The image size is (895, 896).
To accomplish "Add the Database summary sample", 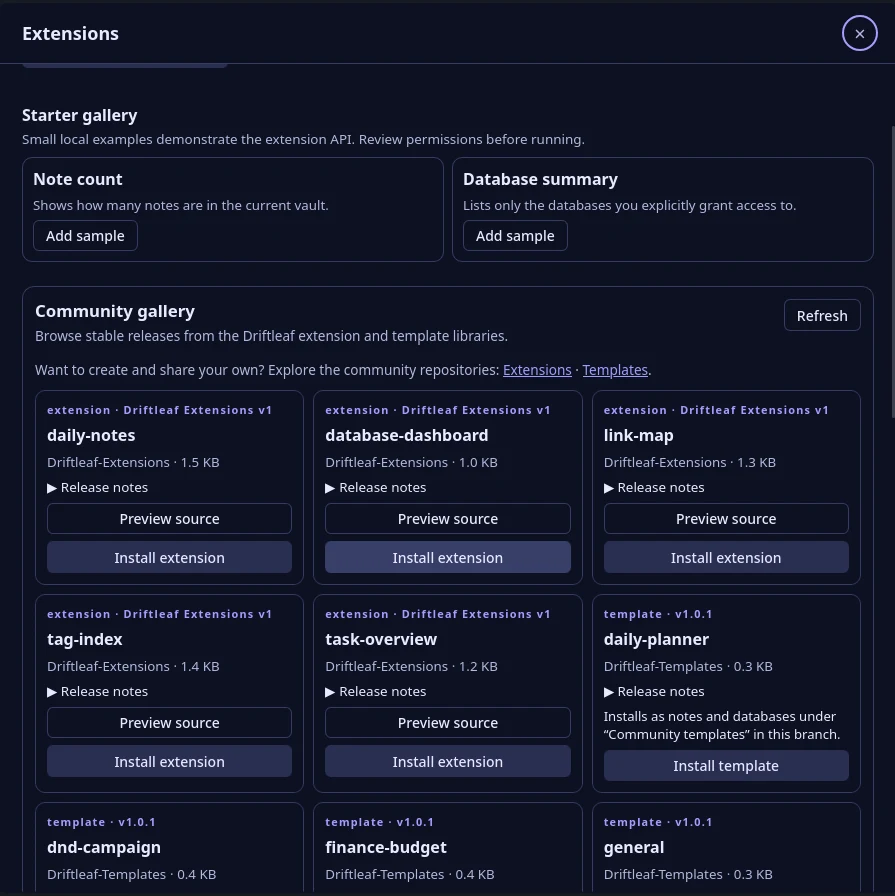I will coord(515,235).
